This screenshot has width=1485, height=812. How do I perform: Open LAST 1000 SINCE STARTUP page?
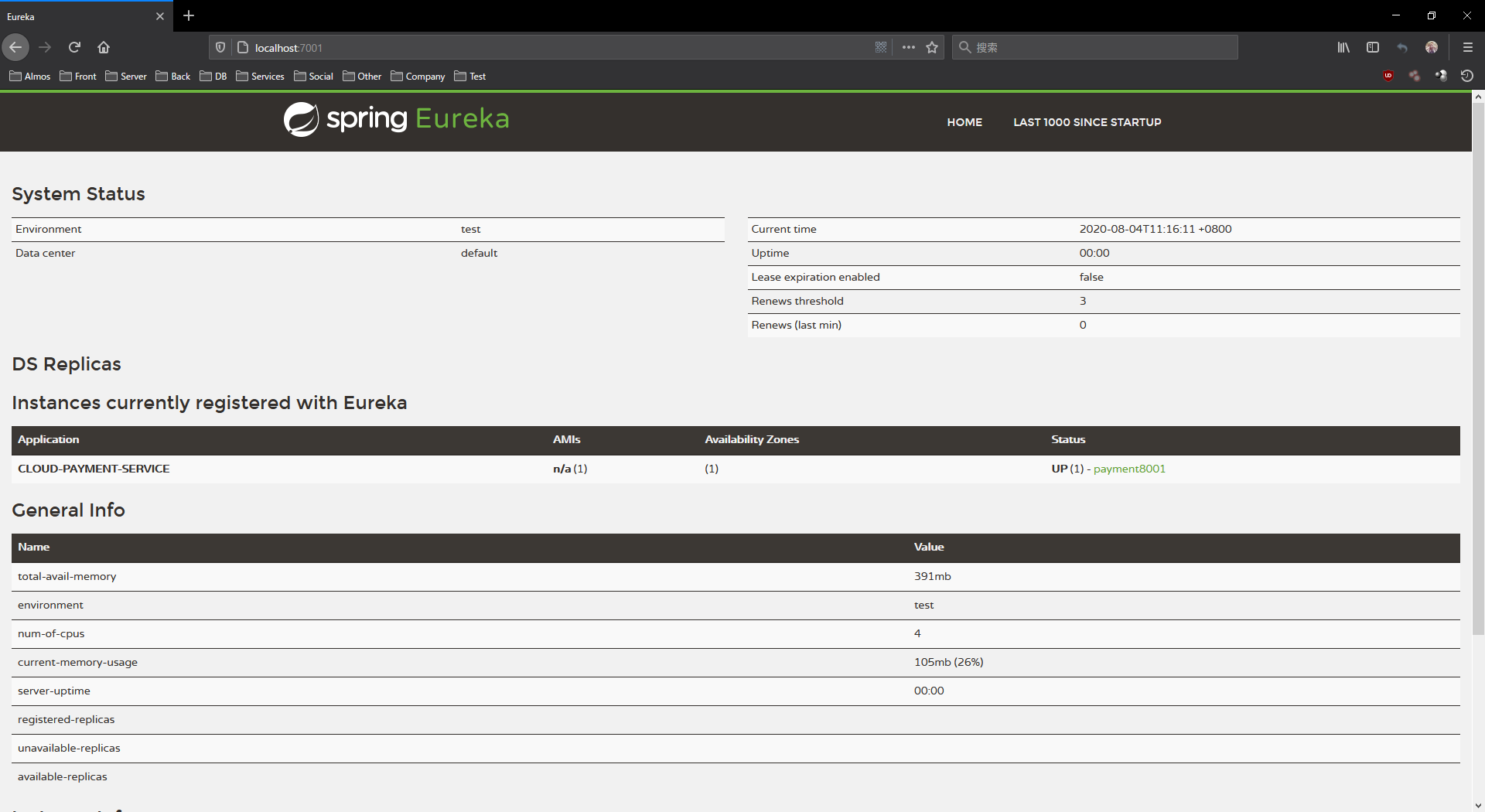tap(1087, 122)
